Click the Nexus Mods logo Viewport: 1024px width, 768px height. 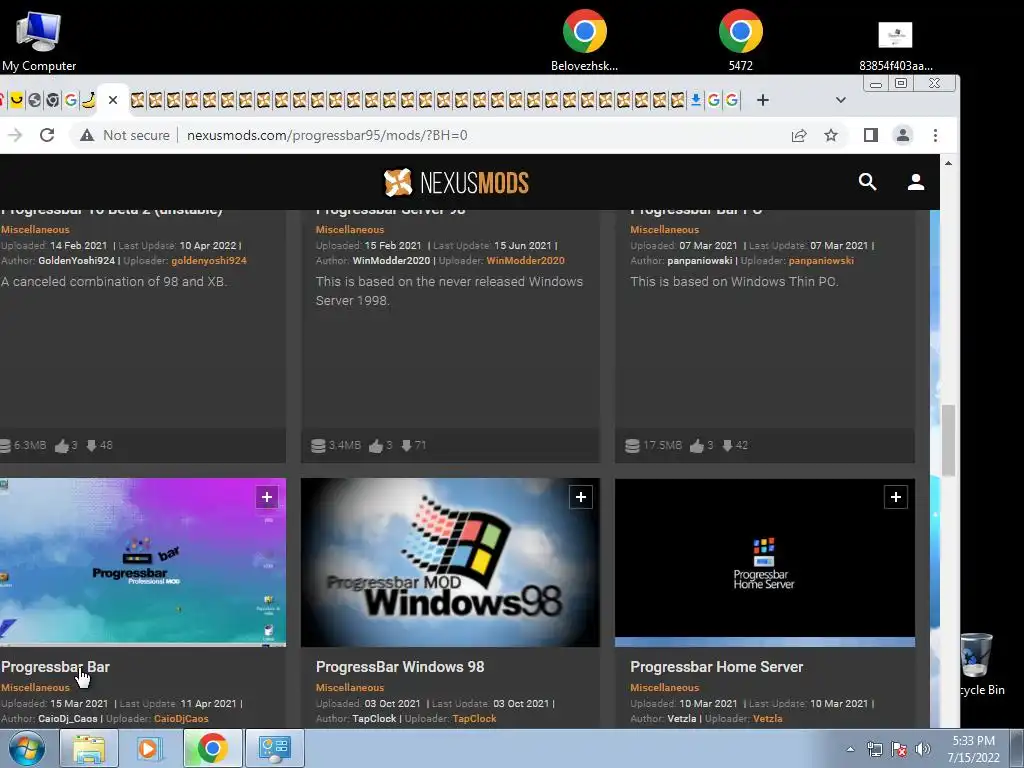[456, 182]
